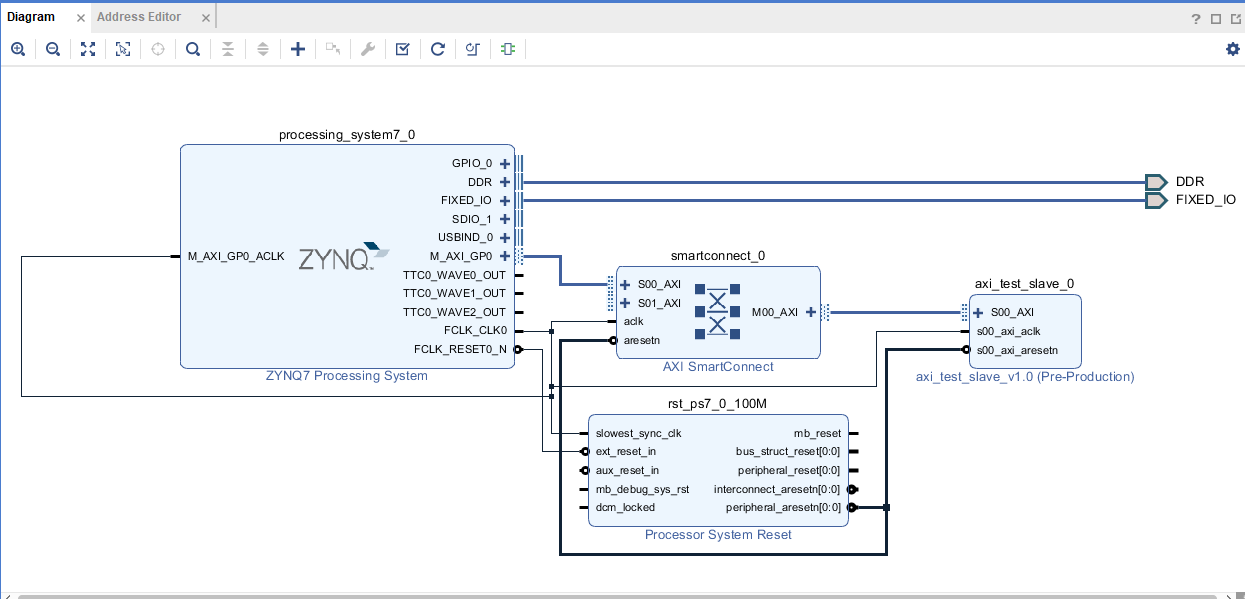Click the Make External toolbar icon

333,49
